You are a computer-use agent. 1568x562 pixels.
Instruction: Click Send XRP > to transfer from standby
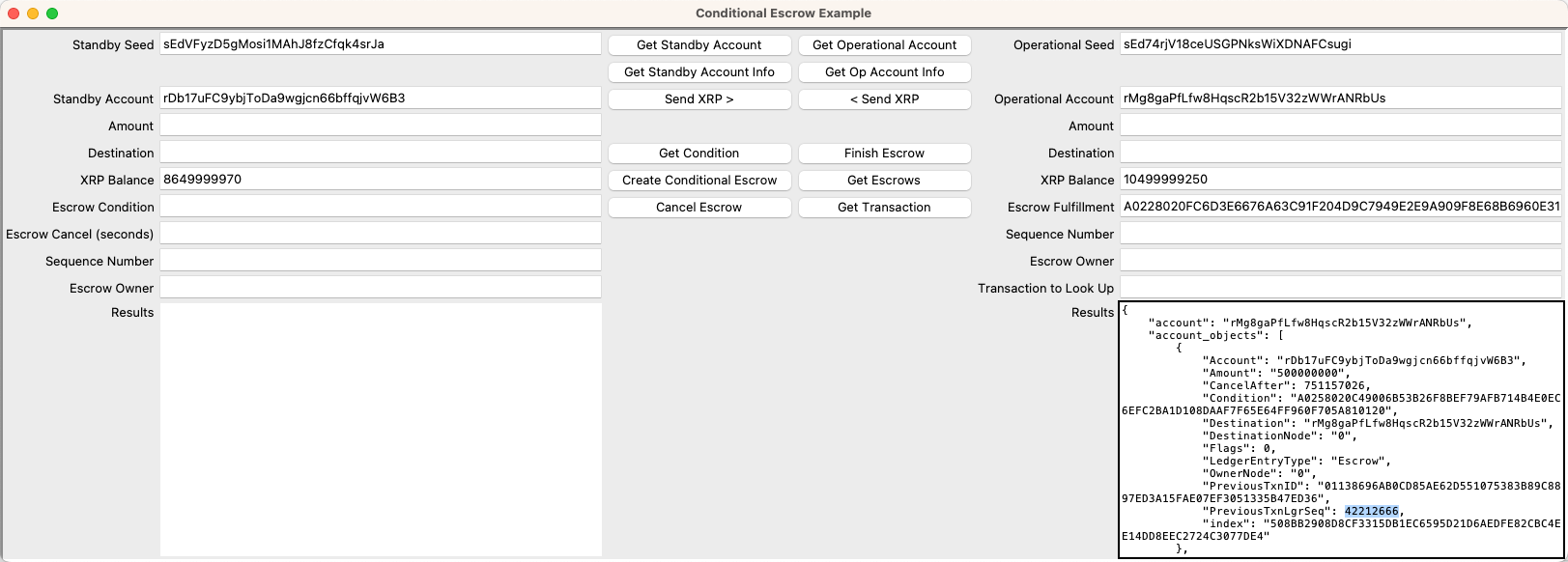[x=698, y=98]
